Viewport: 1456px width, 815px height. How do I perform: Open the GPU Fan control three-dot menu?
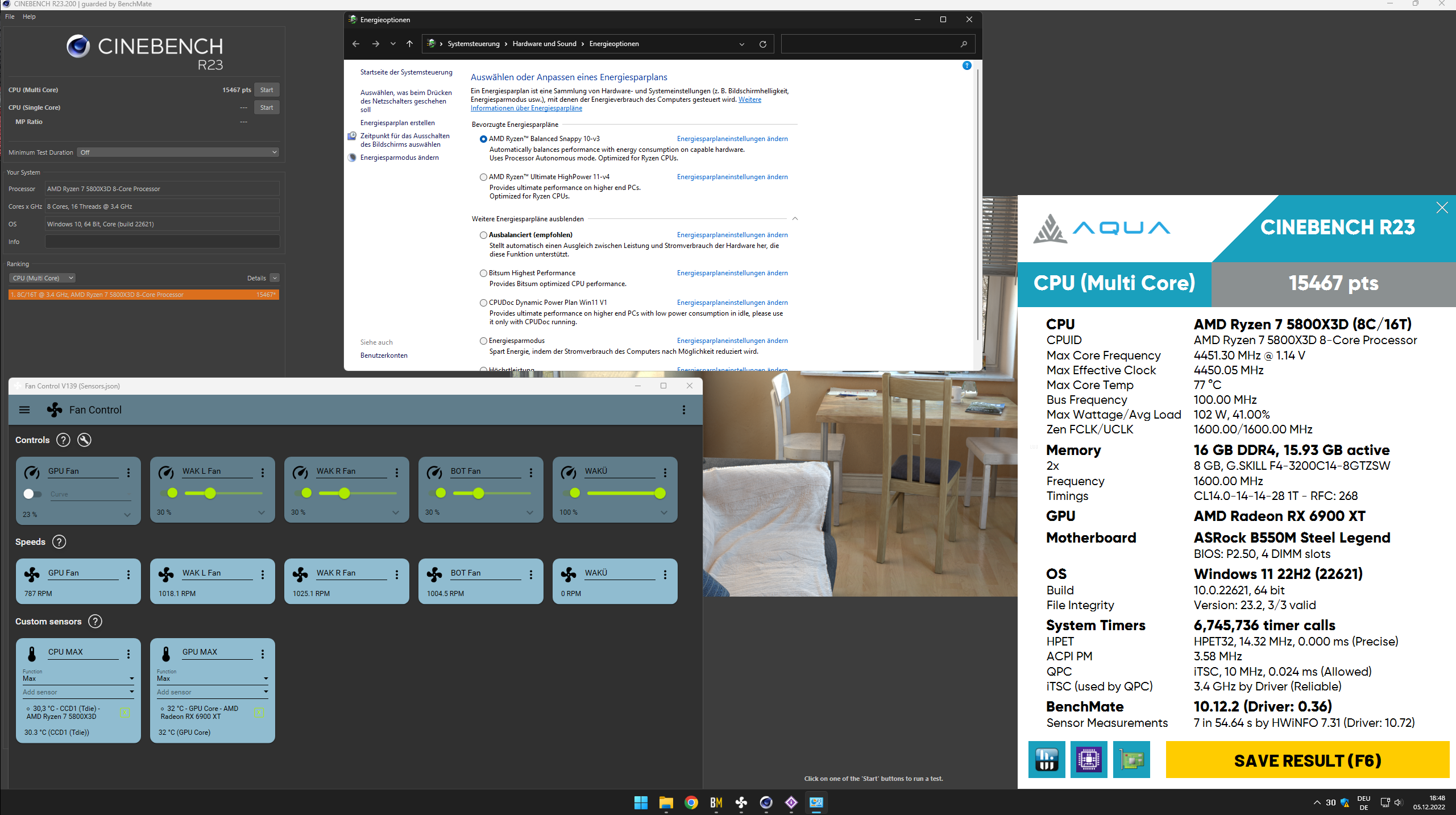pos(128,472)
